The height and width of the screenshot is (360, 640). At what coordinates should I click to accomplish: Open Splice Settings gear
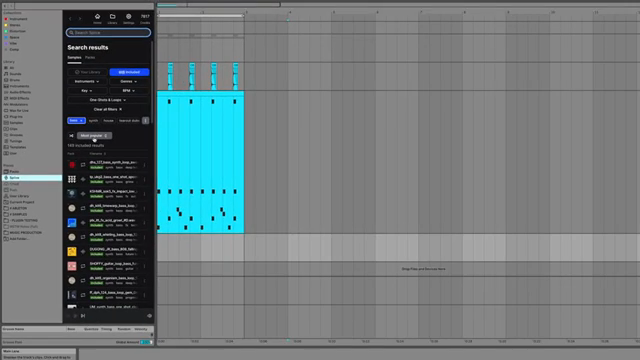pyautogui.click(x=129, y=19)
